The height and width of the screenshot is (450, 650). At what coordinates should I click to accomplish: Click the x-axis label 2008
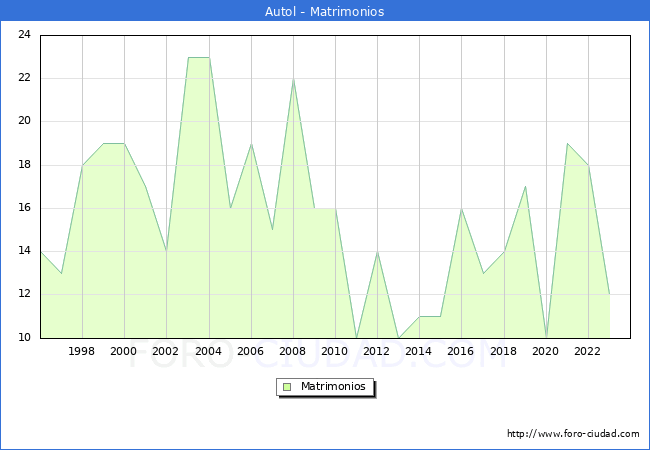coord(293,351)
